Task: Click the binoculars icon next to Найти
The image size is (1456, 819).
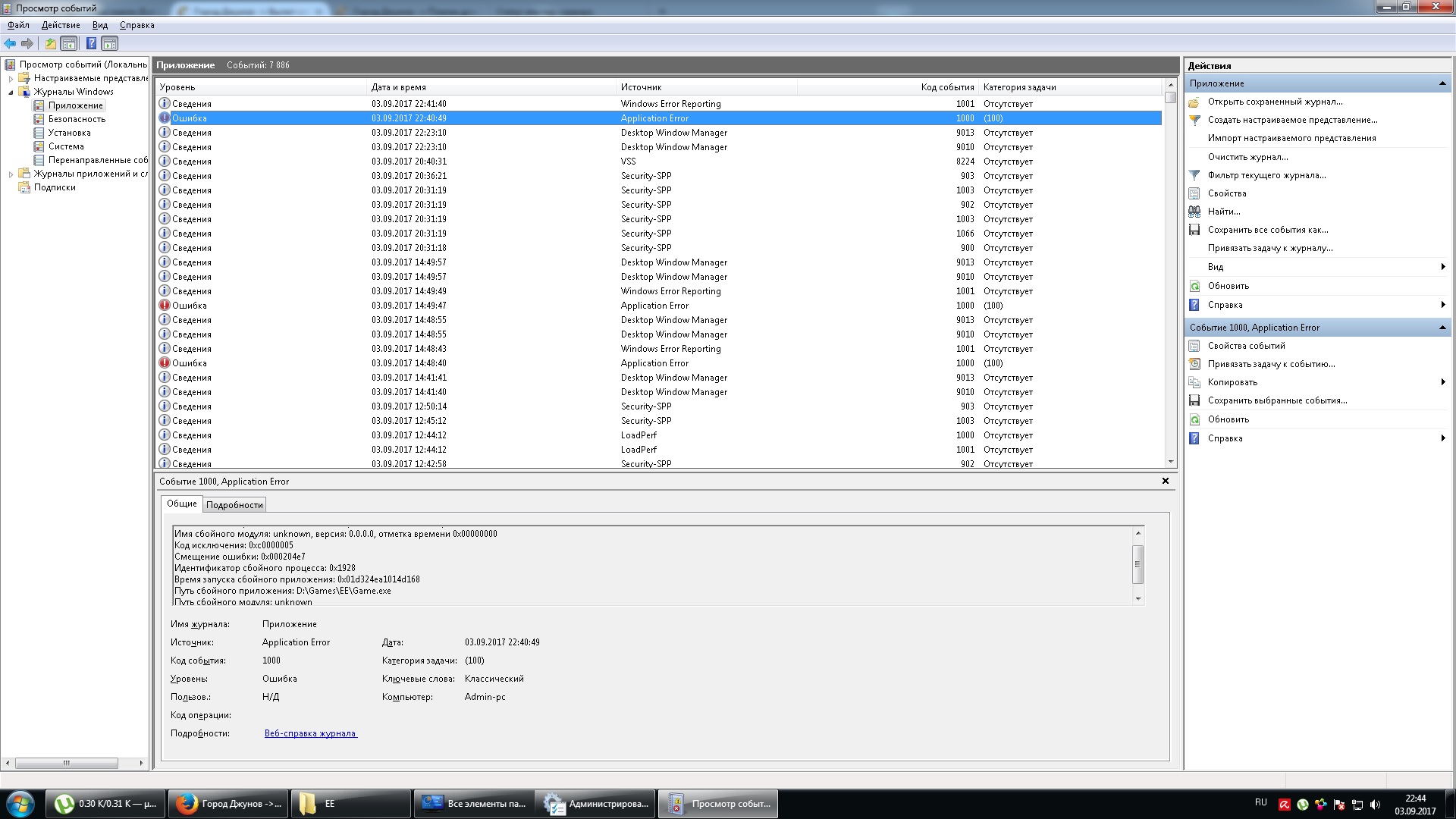Action: point(1194,212)
